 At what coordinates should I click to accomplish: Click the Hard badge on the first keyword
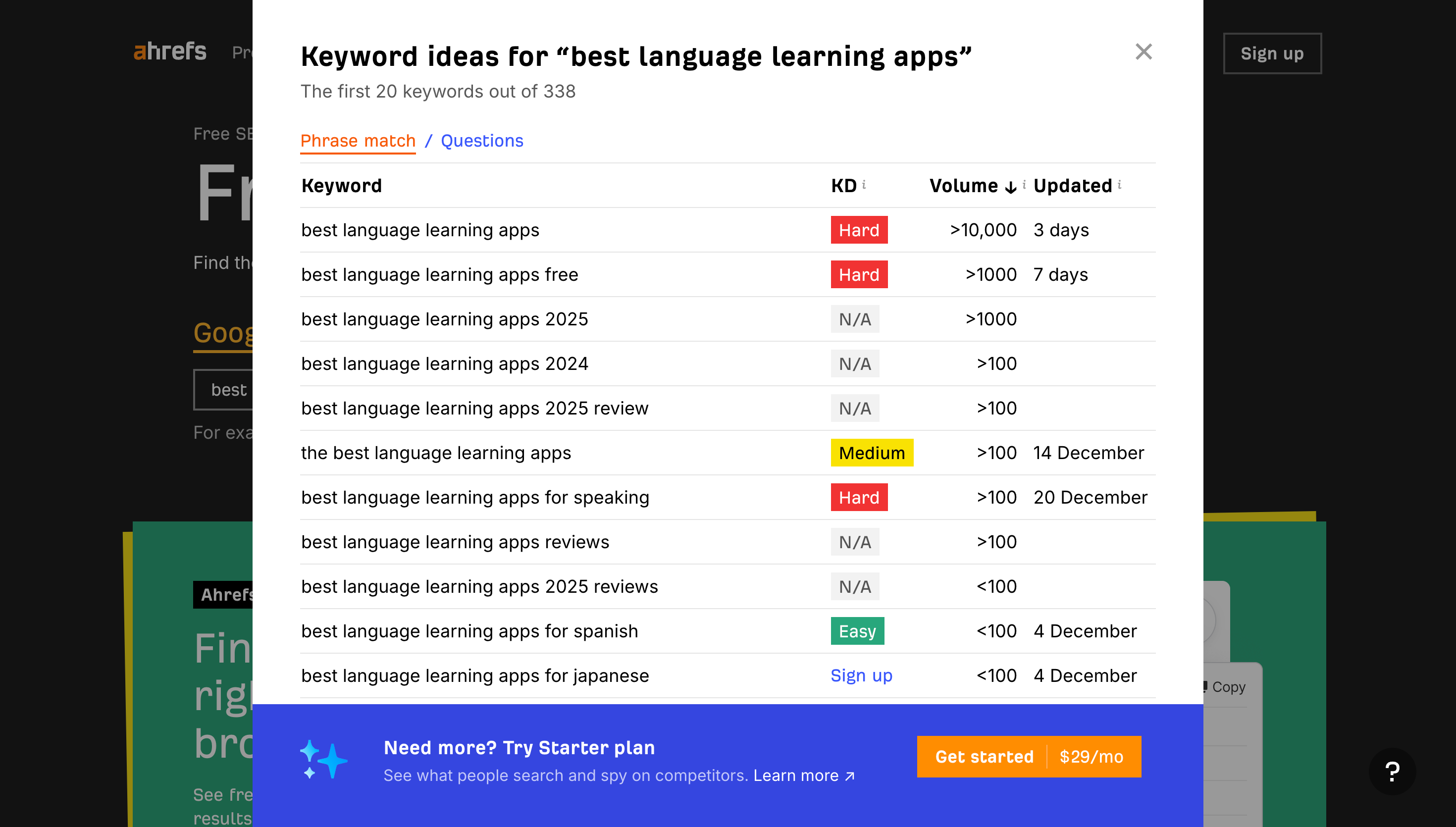click(x=859, y=229)
